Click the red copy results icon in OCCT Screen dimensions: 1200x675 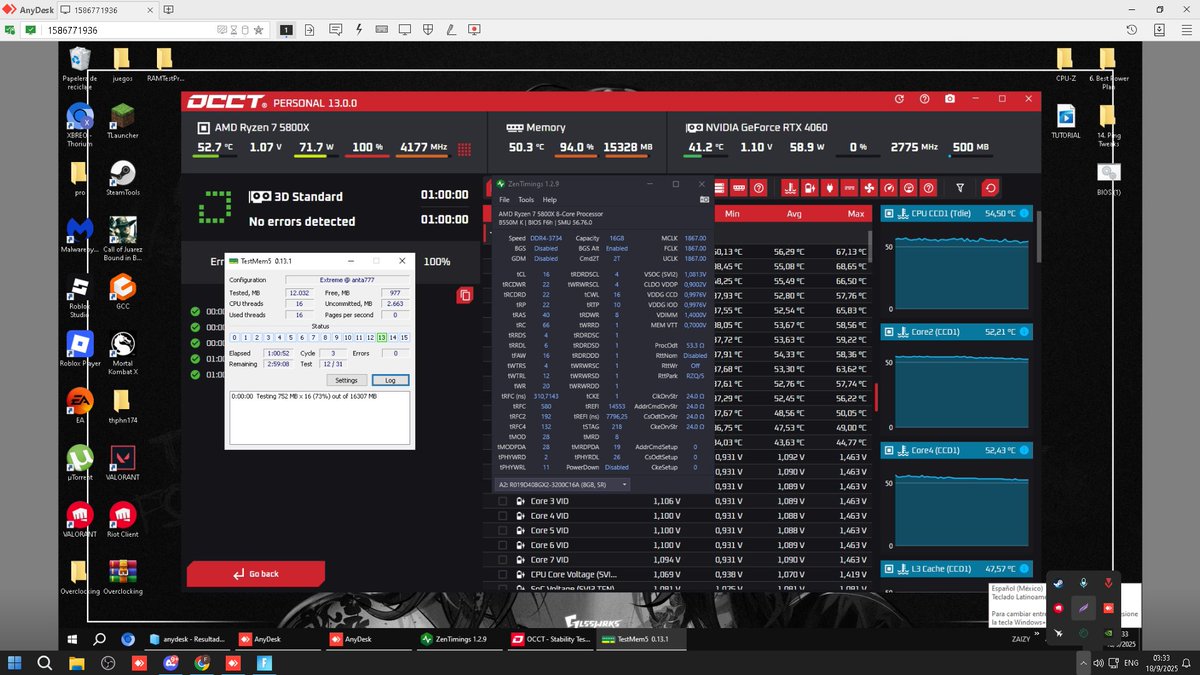465,295
